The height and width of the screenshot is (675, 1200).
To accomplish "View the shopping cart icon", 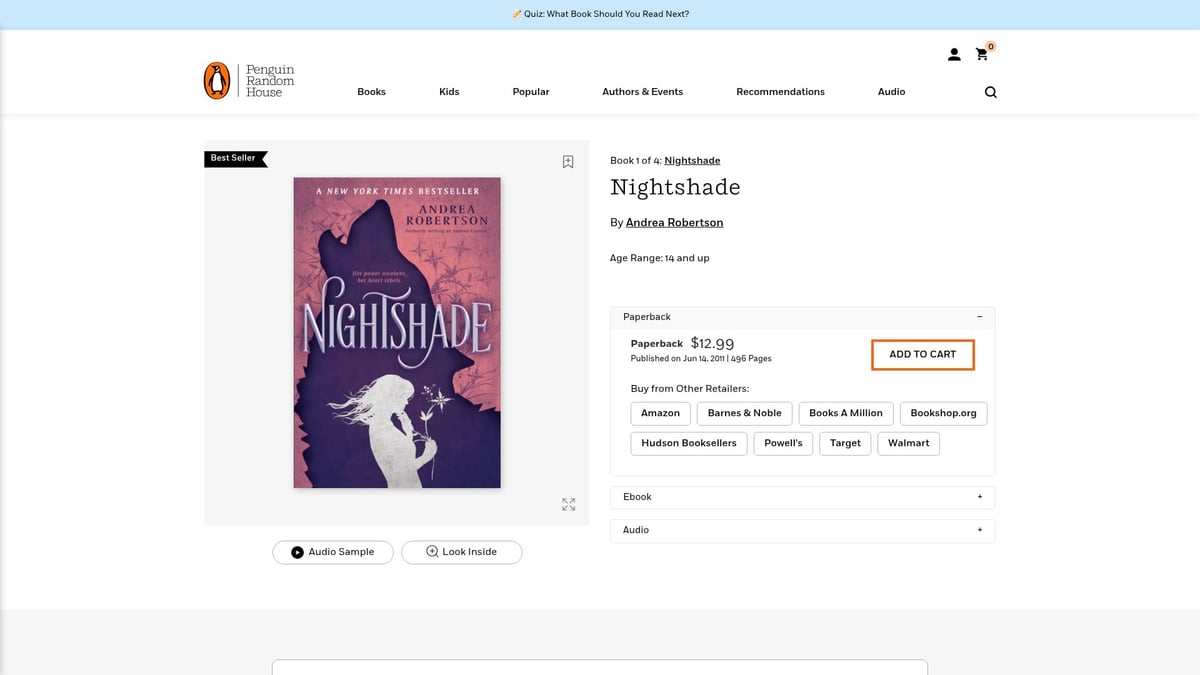I will coord(984,52).
